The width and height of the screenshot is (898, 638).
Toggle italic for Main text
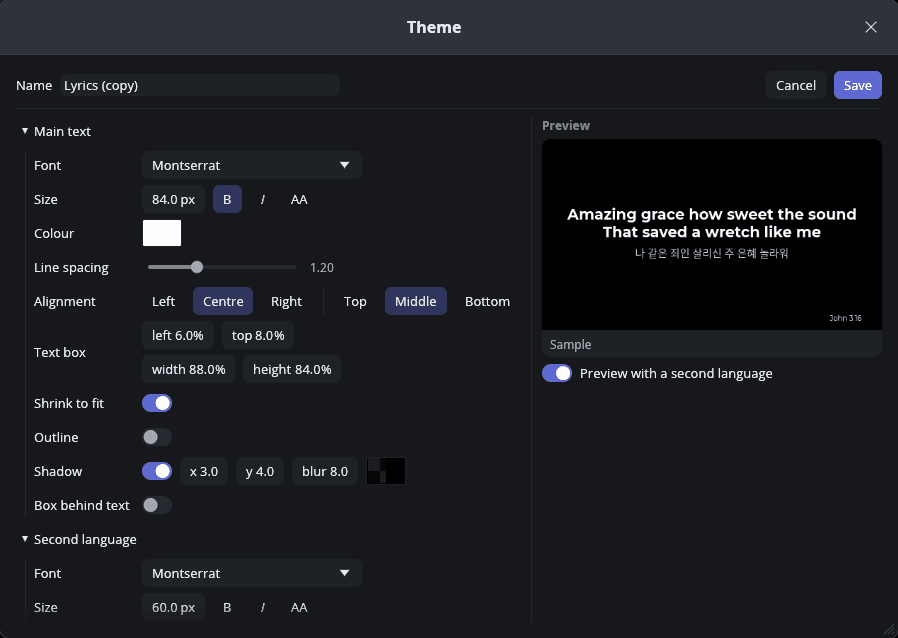coord(262,199)
